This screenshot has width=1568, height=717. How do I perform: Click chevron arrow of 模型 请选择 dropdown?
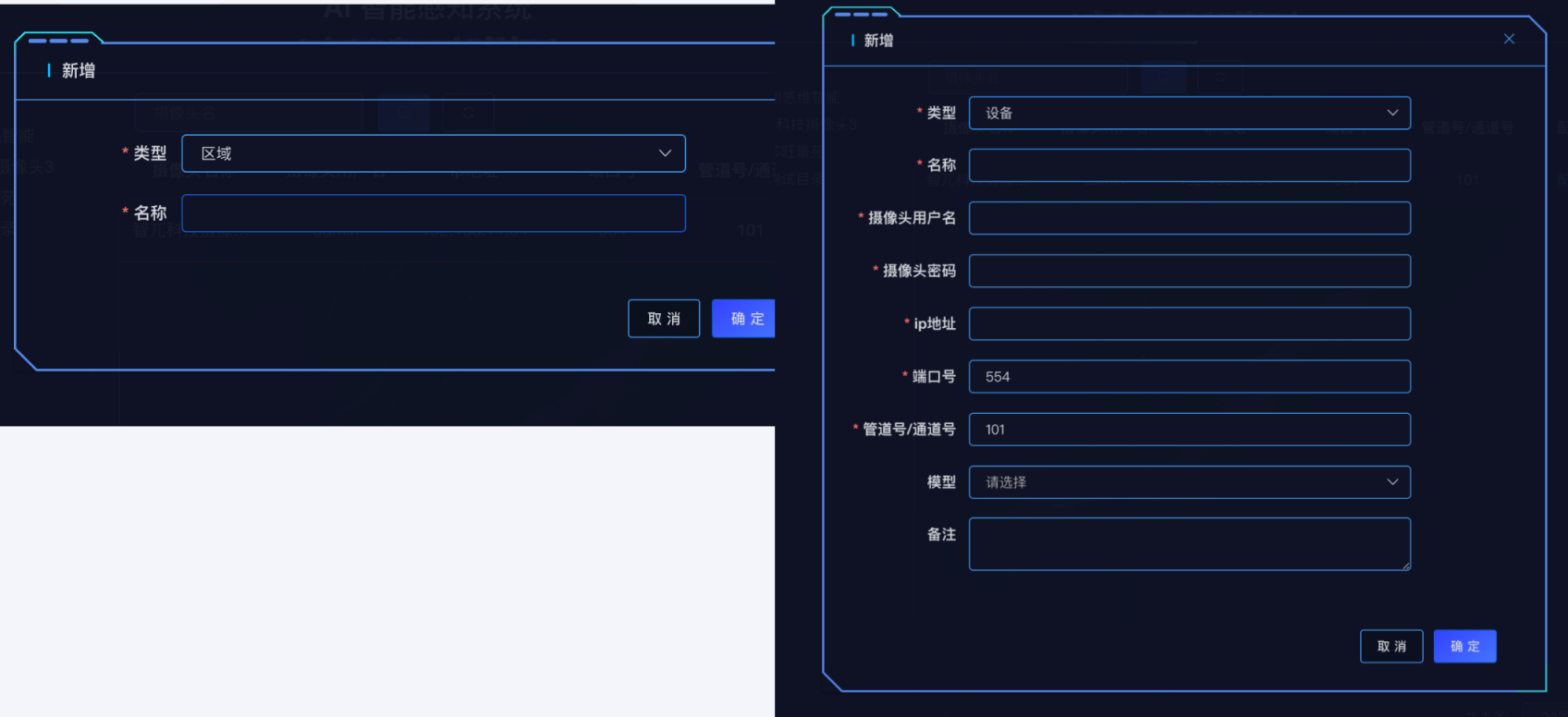1392,482
